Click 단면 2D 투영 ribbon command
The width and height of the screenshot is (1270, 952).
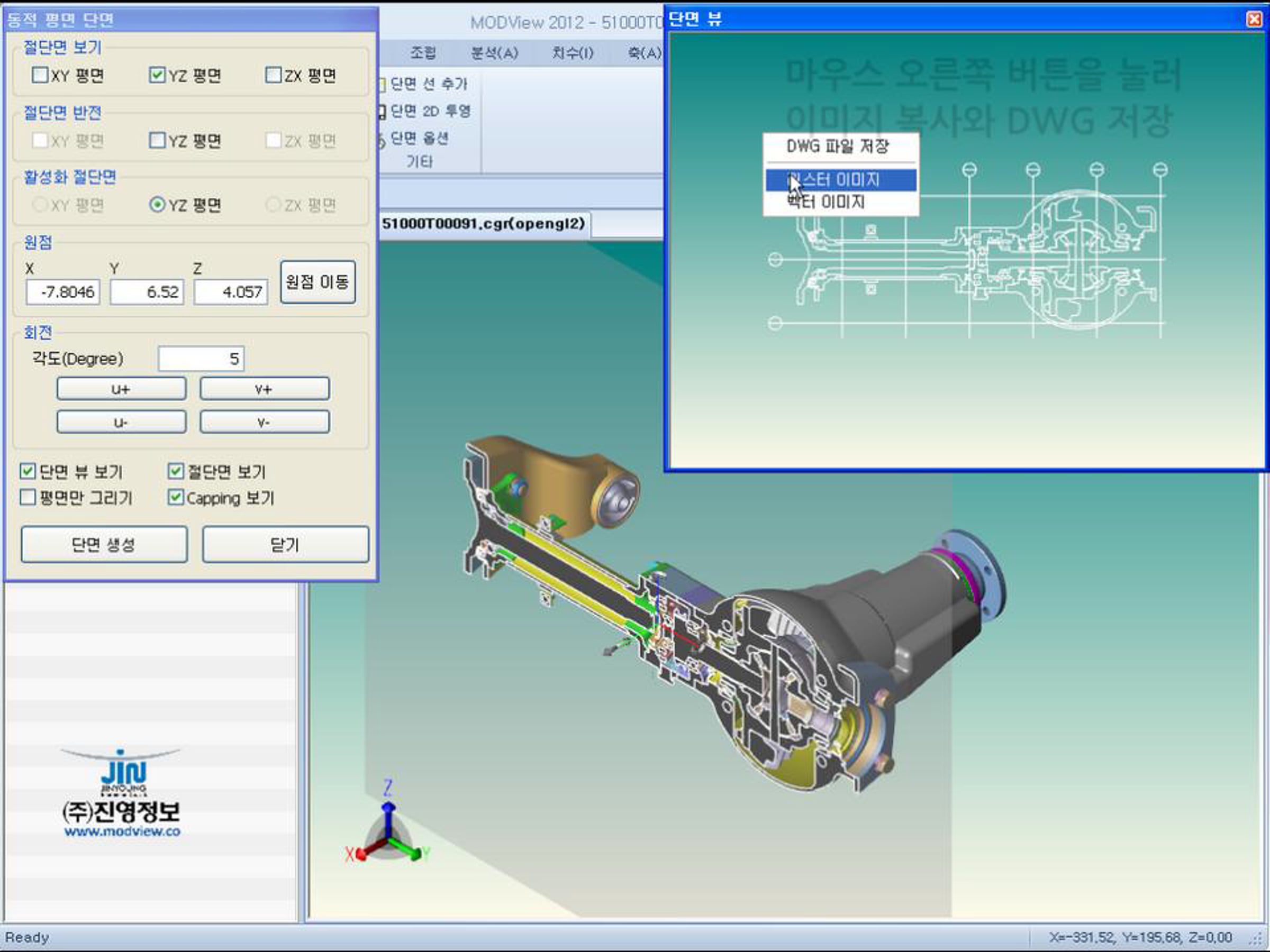pyautogui.click(x=430, y=111)
